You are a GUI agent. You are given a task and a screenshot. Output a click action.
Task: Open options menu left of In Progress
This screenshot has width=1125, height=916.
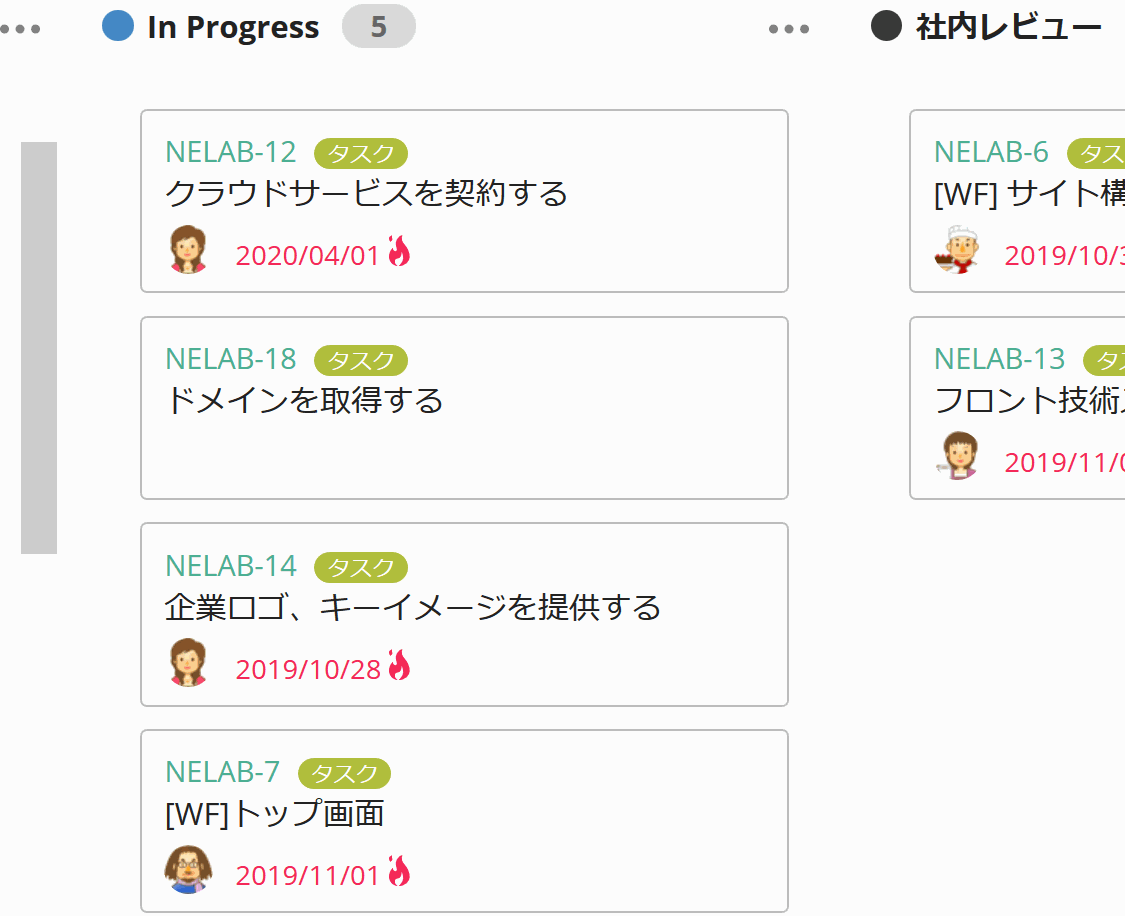(x=21, y=29)
